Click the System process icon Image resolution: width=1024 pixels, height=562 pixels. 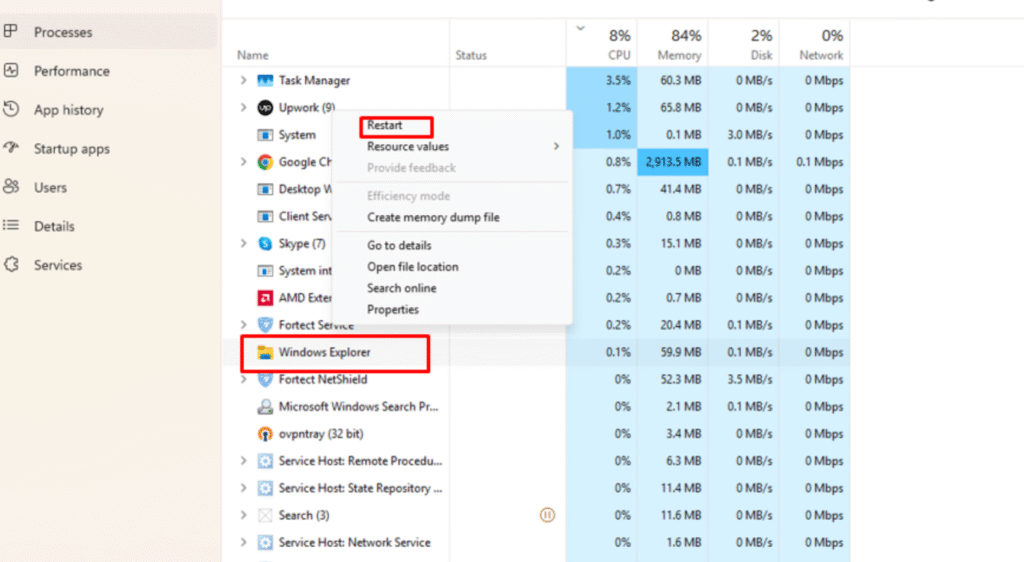point(264,135)
